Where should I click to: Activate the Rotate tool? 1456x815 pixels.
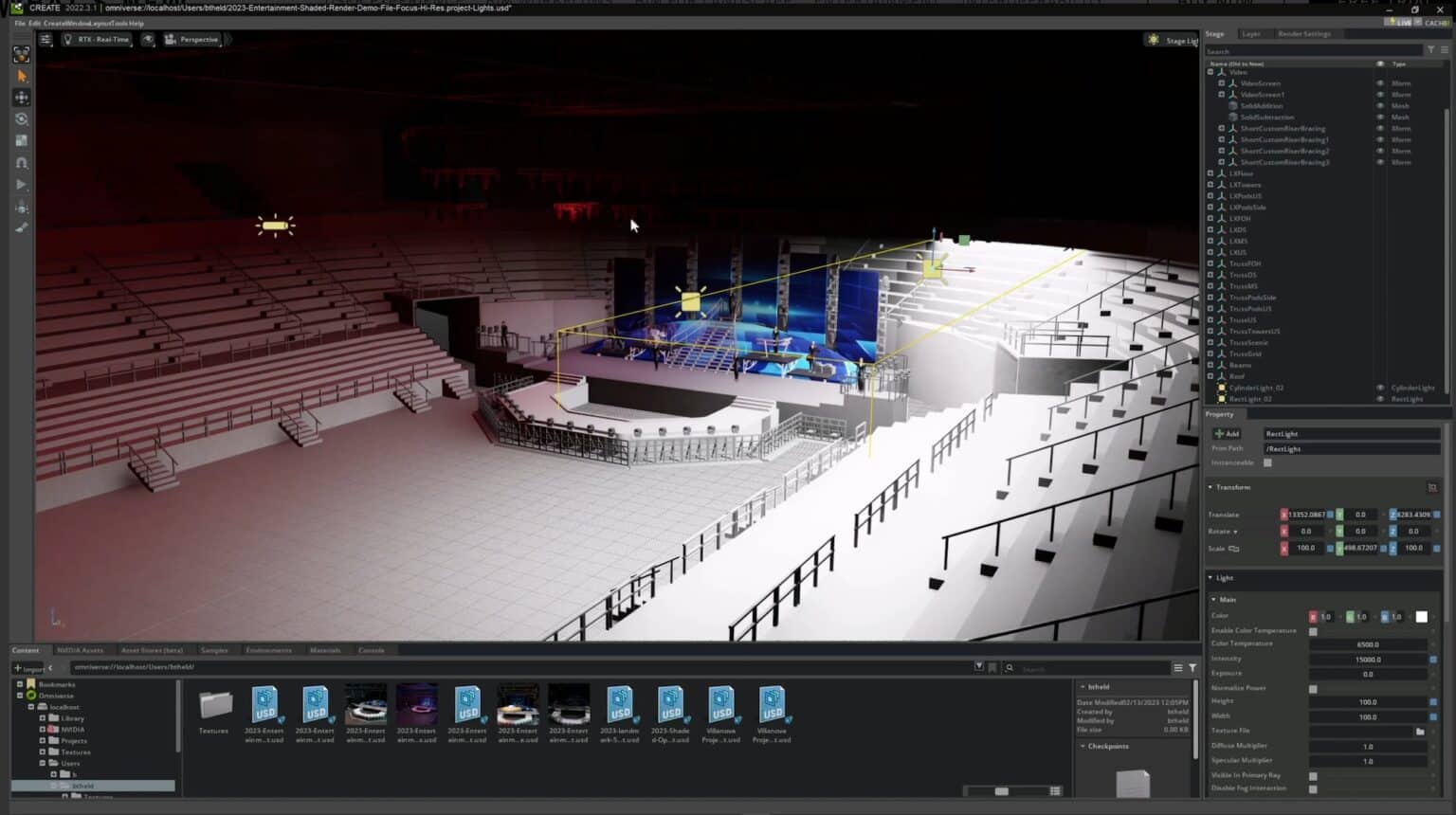coord(21,118)
